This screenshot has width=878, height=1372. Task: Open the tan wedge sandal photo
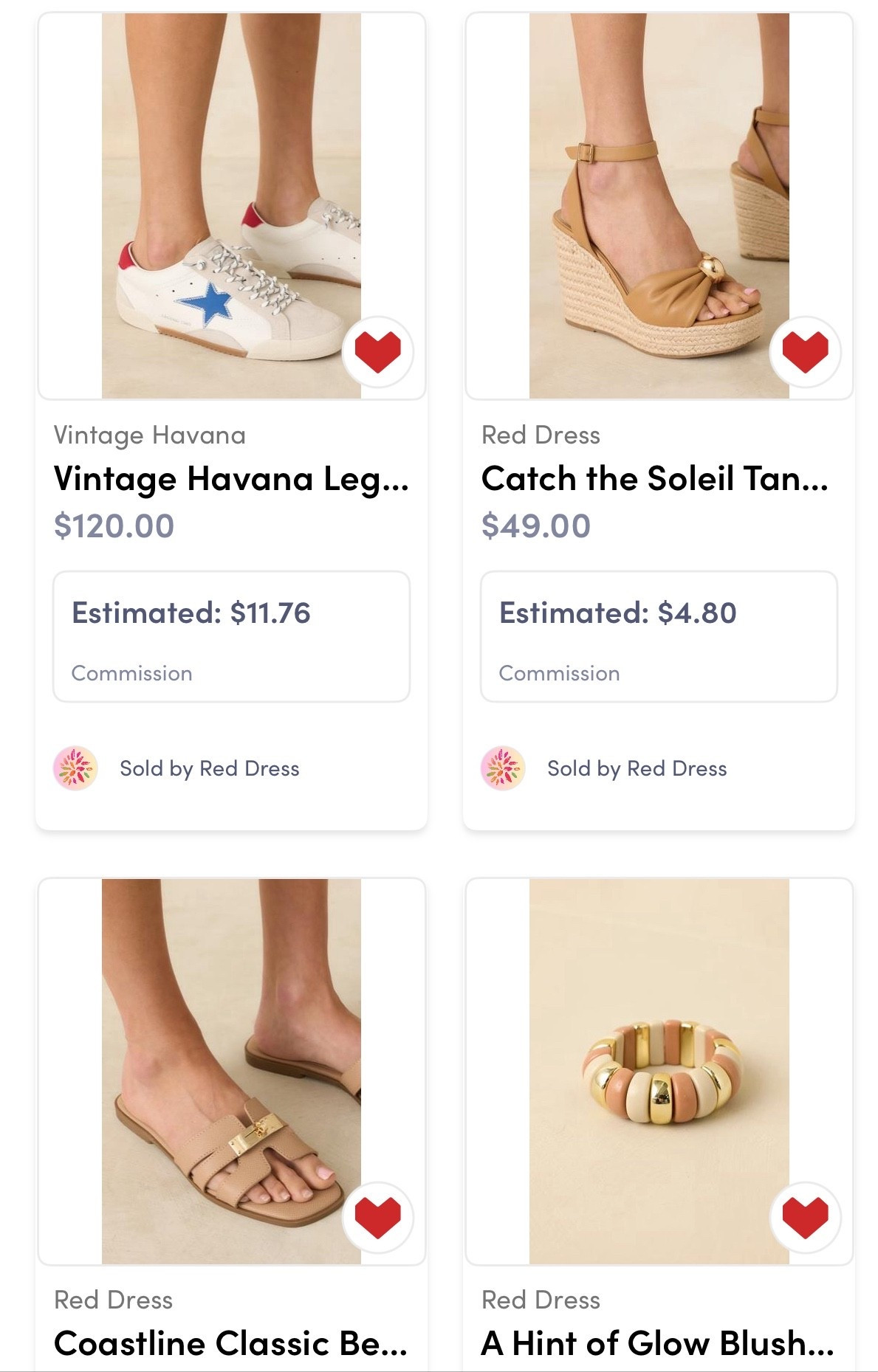659,207
